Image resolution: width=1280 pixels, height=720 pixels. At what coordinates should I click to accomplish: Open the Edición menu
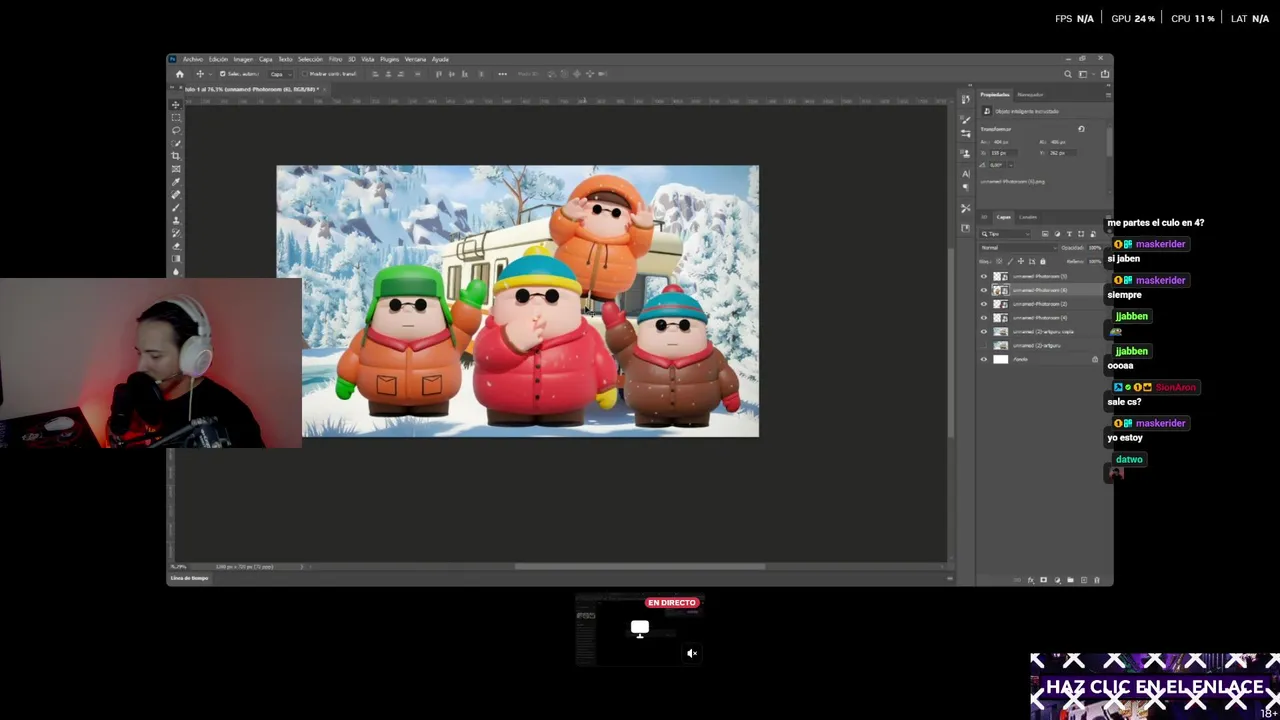pyautogui.click(x=218, y=59)
